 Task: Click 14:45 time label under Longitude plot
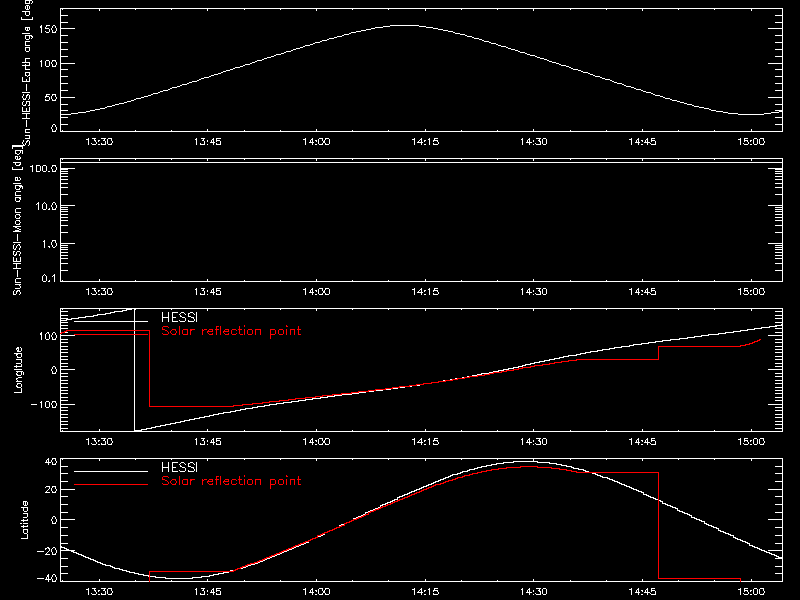[x=642, y=442]
